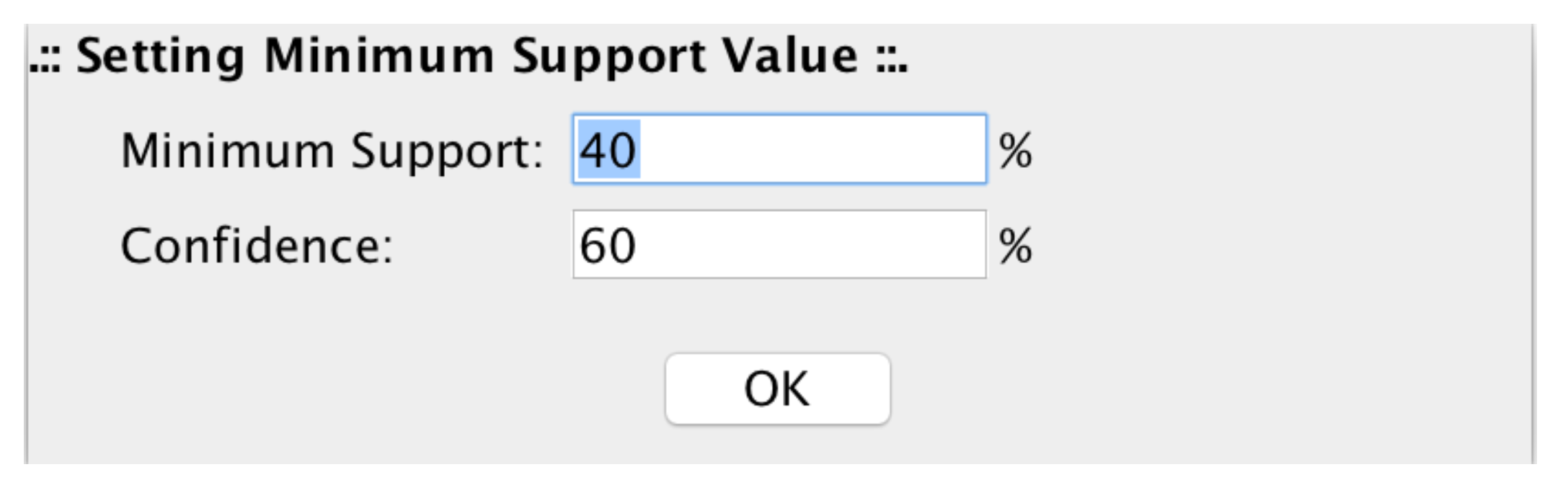Click blank dialog area right of OK
This screenshot has width=1568, height=498.
click(x=1190, y=389)
